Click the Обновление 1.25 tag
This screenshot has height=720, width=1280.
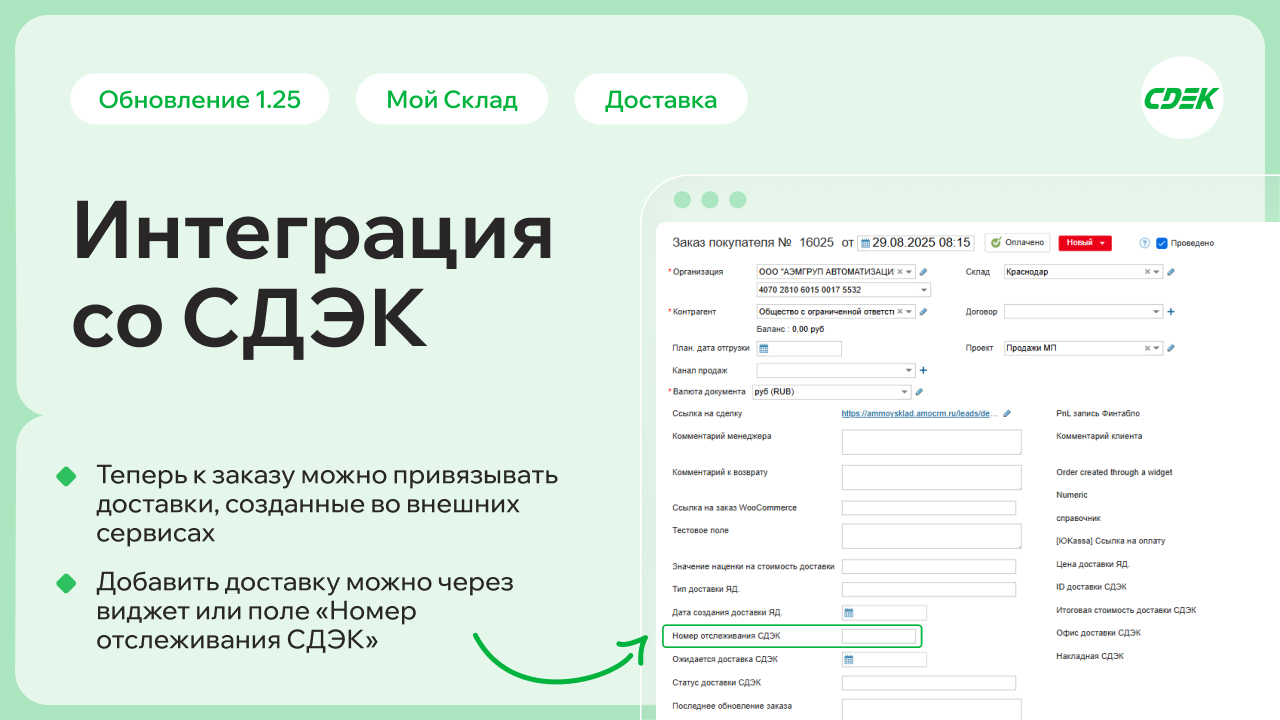(200, 100)
